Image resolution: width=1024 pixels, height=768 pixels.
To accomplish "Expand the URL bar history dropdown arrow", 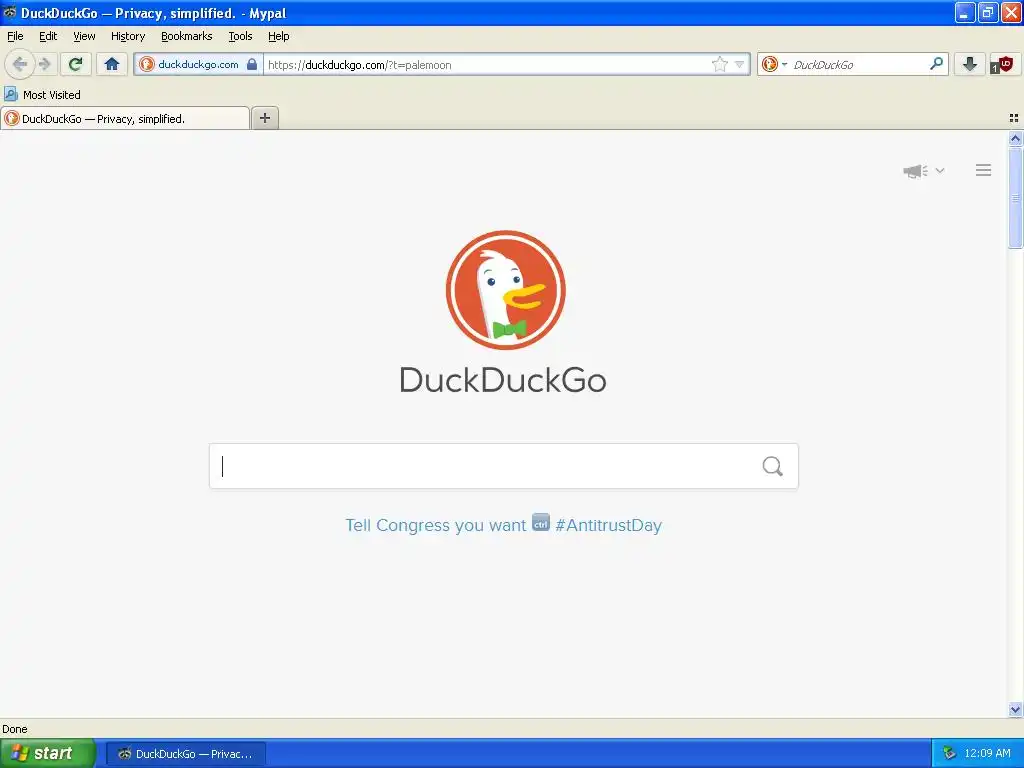I will pos(739,64).
